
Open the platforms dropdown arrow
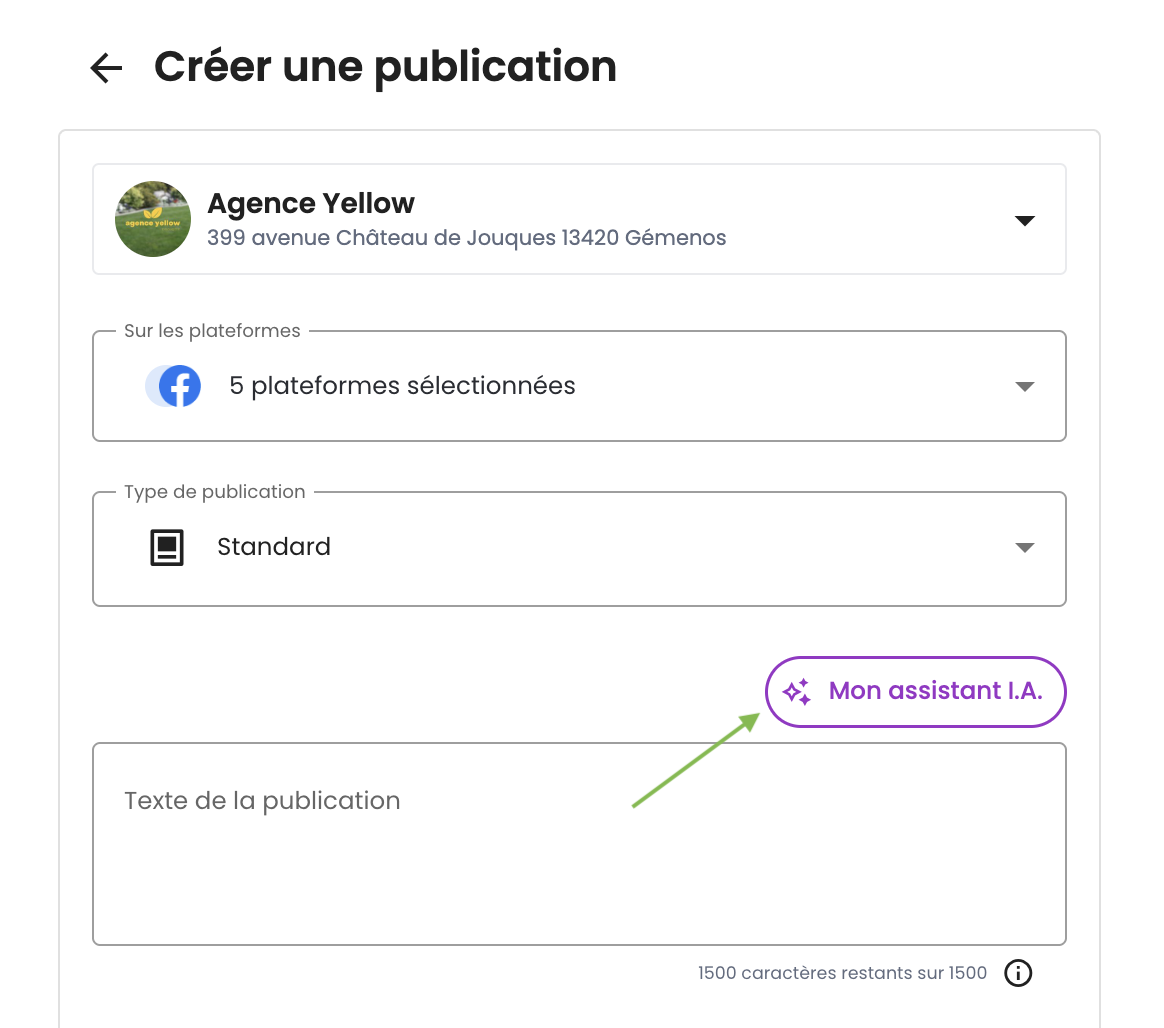click(1024, 386)
